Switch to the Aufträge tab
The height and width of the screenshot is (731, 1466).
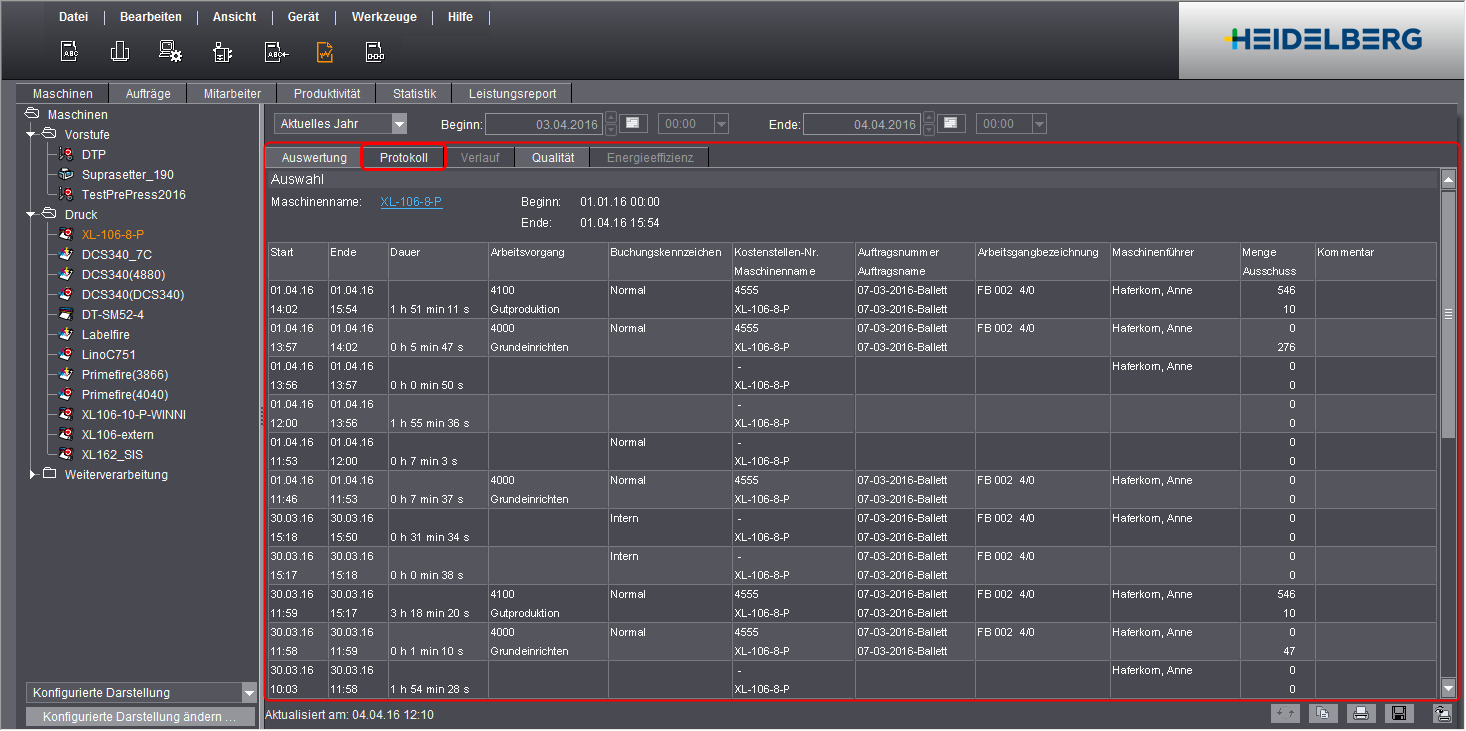click(x=148, y=93)
